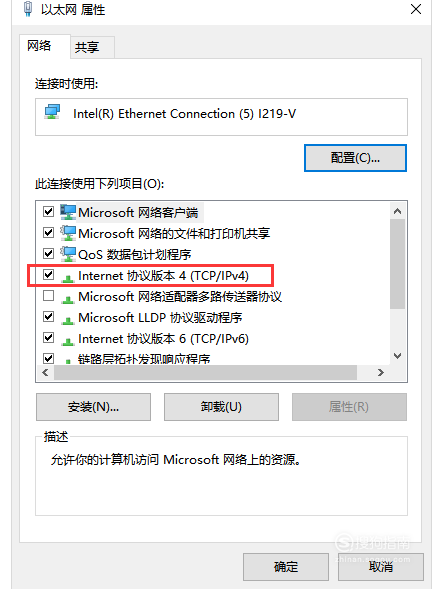The width and height of the screenshot is (435, 589).
Task: Uncheck the Internet 协议版本 4 (TCP/IPv4) checkbox
Action: pyautogui.click(x=48, y=275)
